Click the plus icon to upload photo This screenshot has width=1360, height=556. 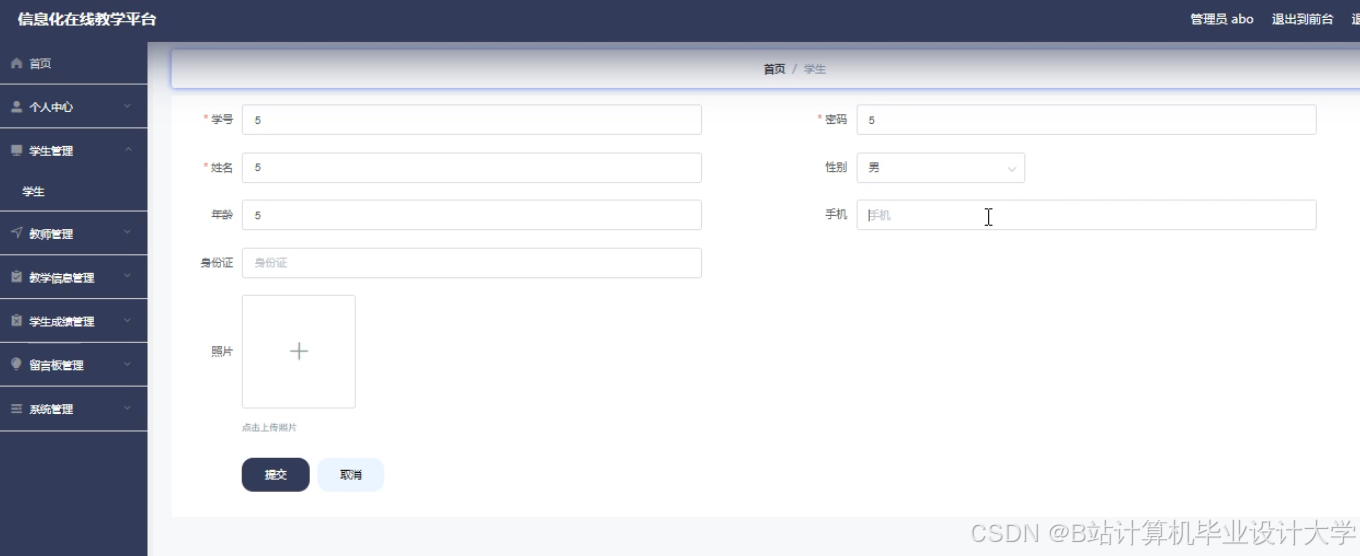pos(299,351)
